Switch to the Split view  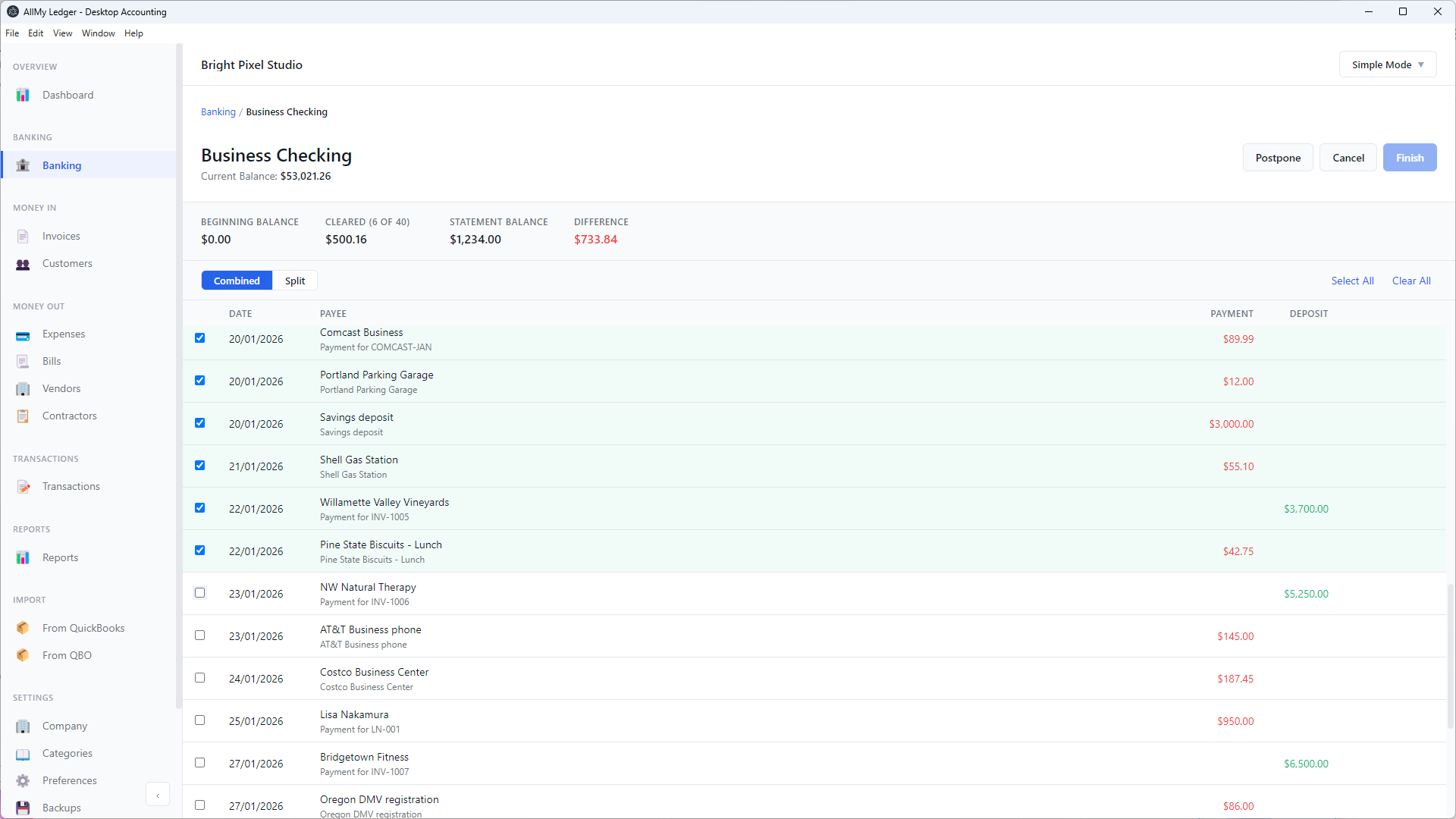(294, 281)
